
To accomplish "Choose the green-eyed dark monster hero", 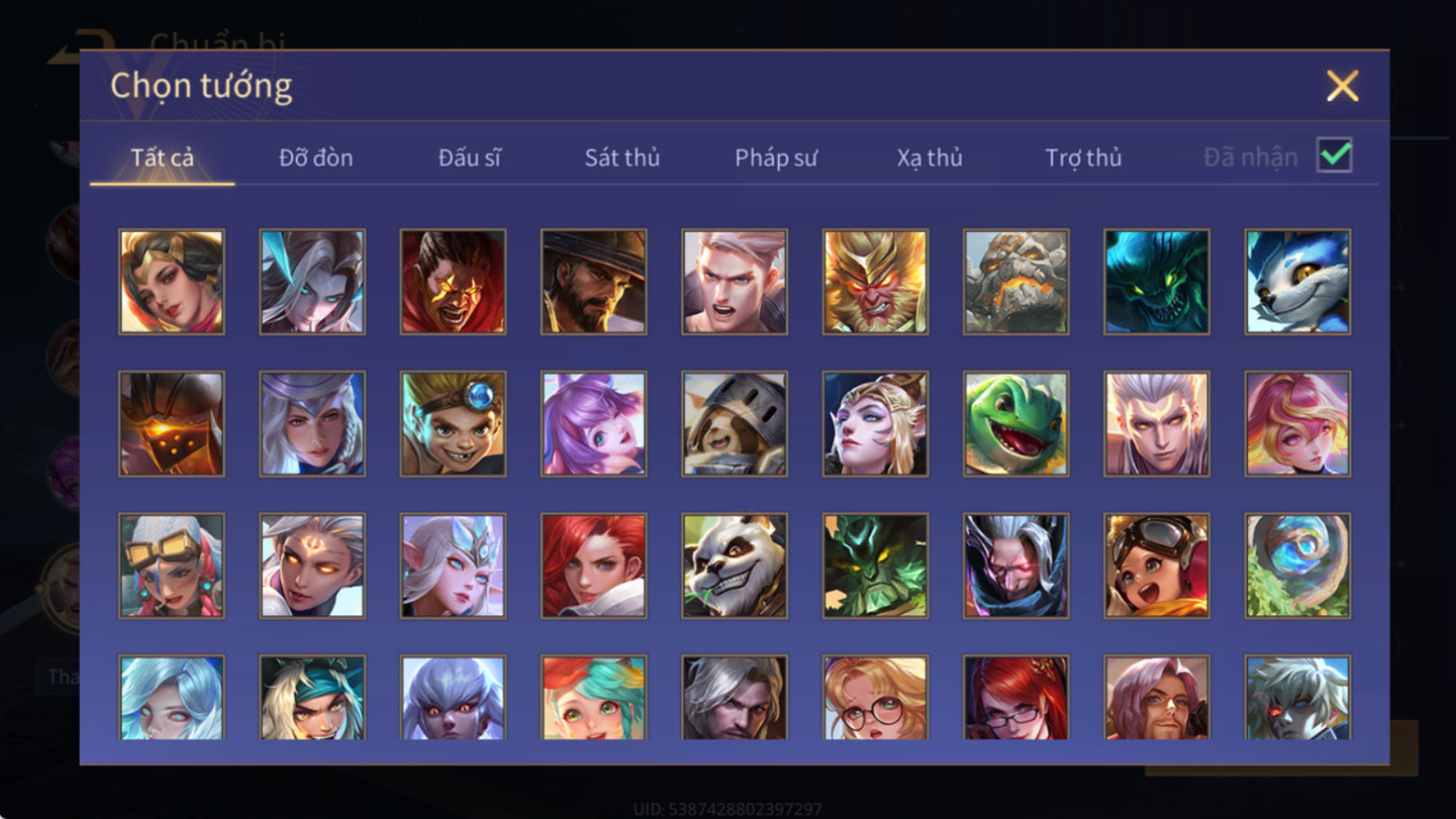I will [1157, 281].
